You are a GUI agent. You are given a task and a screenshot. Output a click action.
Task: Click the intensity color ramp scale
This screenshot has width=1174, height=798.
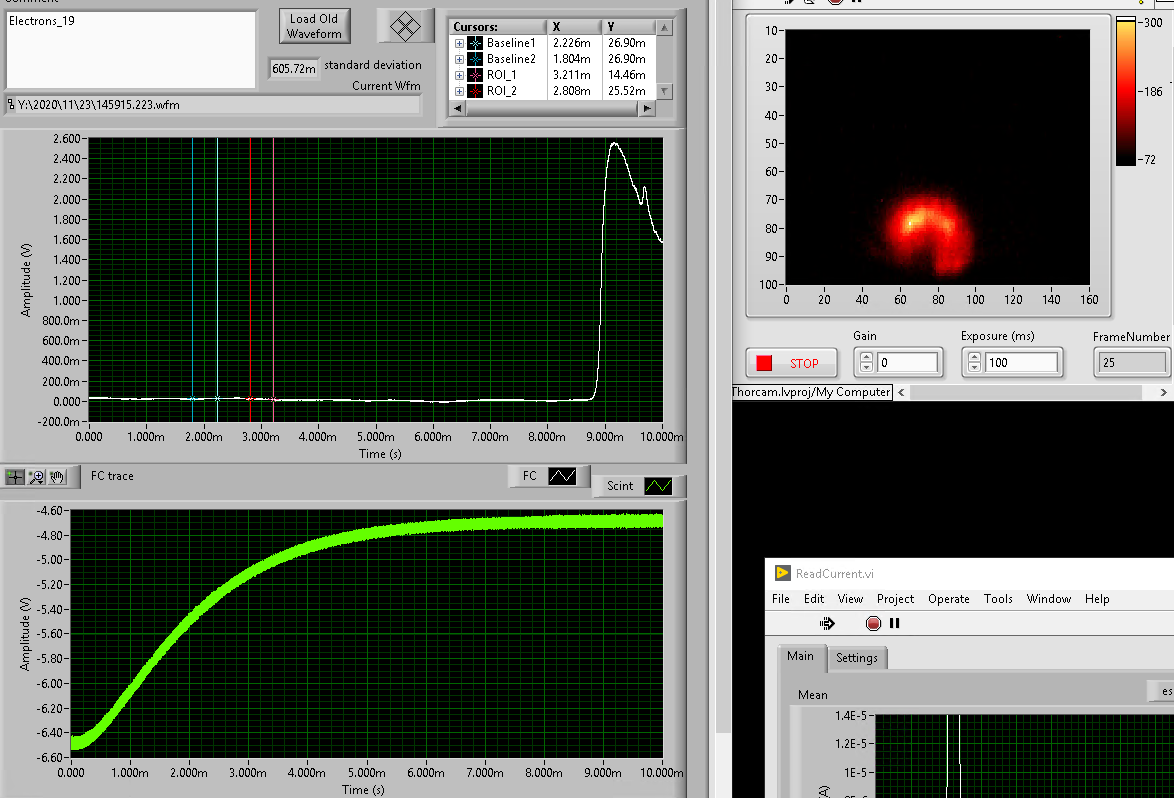[x=1126, y=90]
